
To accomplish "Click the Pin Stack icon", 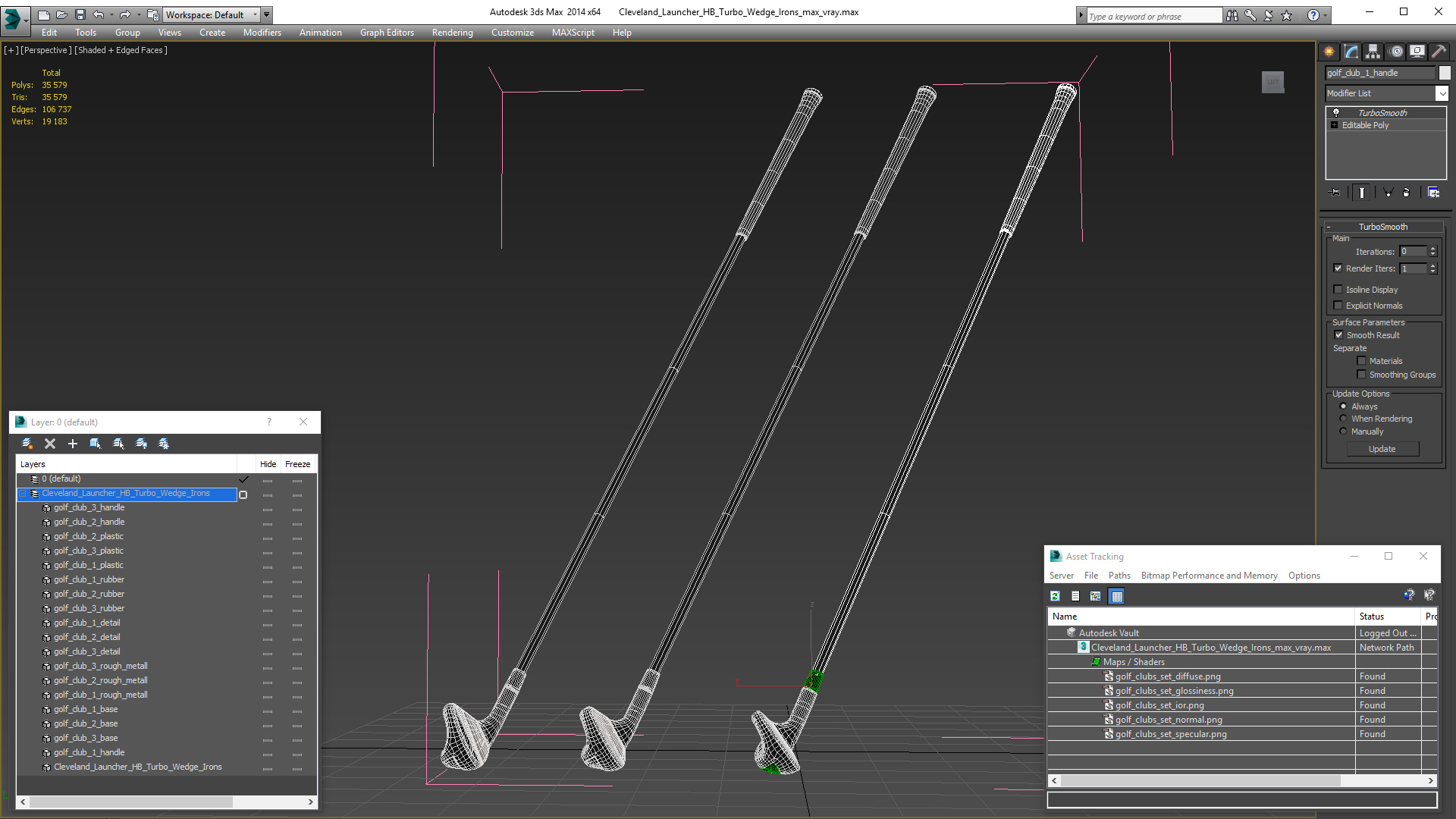I will pos(1335,193).
